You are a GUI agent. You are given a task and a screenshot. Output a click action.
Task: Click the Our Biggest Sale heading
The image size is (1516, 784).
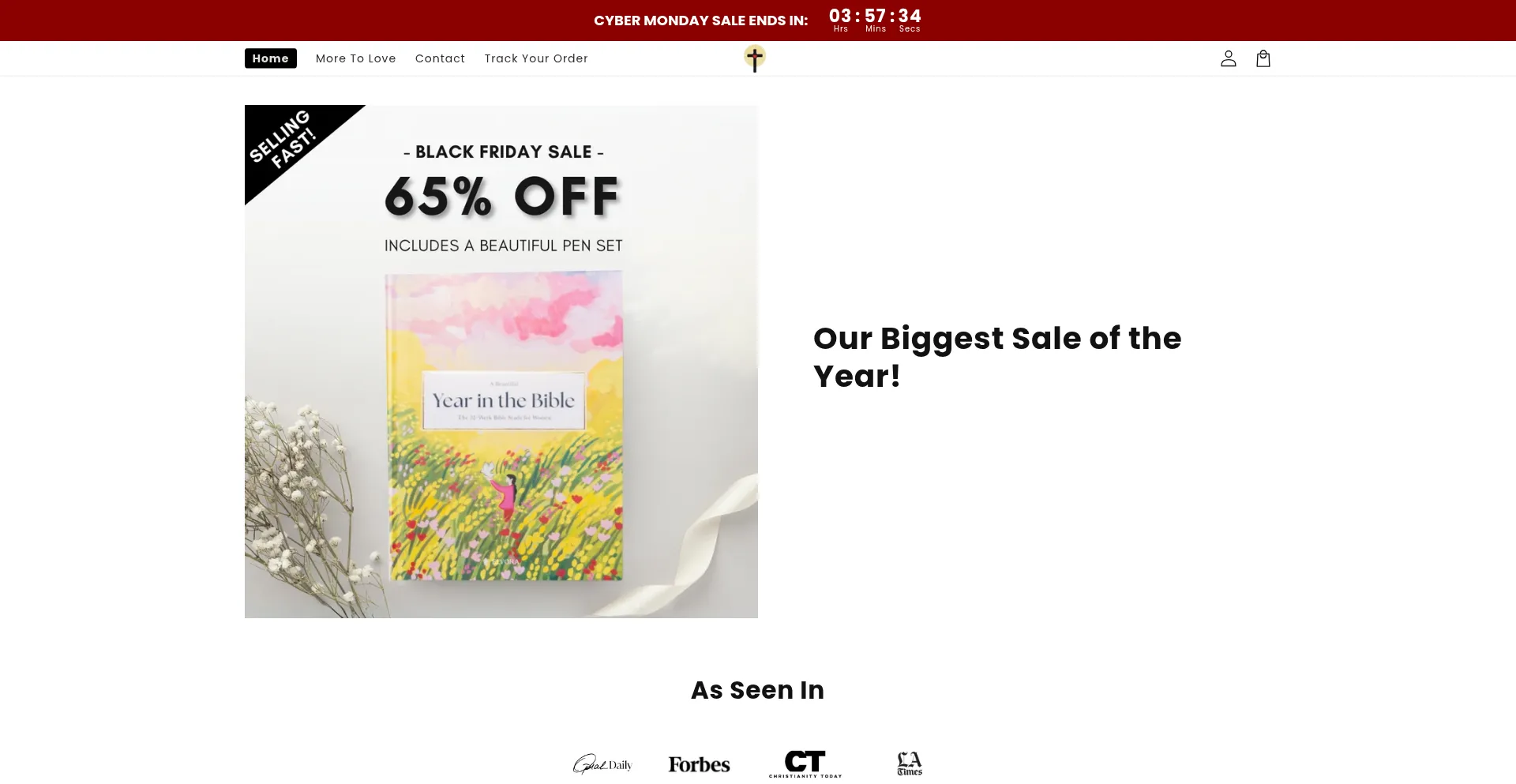click(997, 357)
